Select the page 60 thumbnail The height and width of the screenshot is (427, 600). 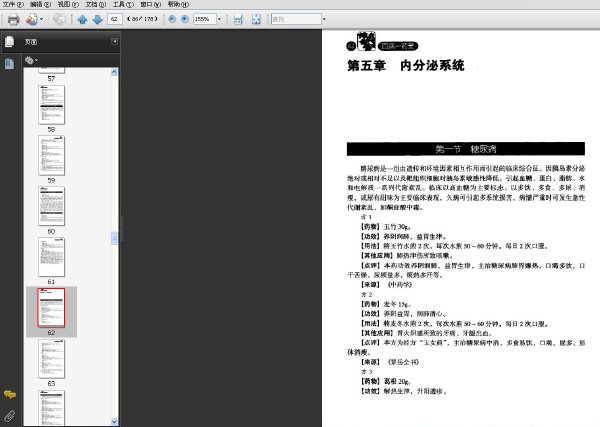pyautogui.click(x=52, y=206)
